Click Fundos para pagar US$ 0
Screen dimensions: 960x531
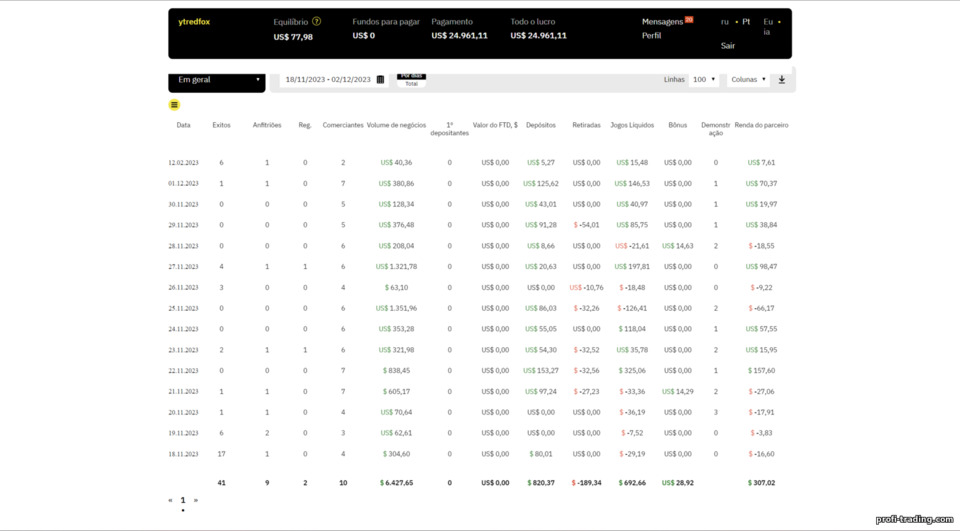pos(364,36)
